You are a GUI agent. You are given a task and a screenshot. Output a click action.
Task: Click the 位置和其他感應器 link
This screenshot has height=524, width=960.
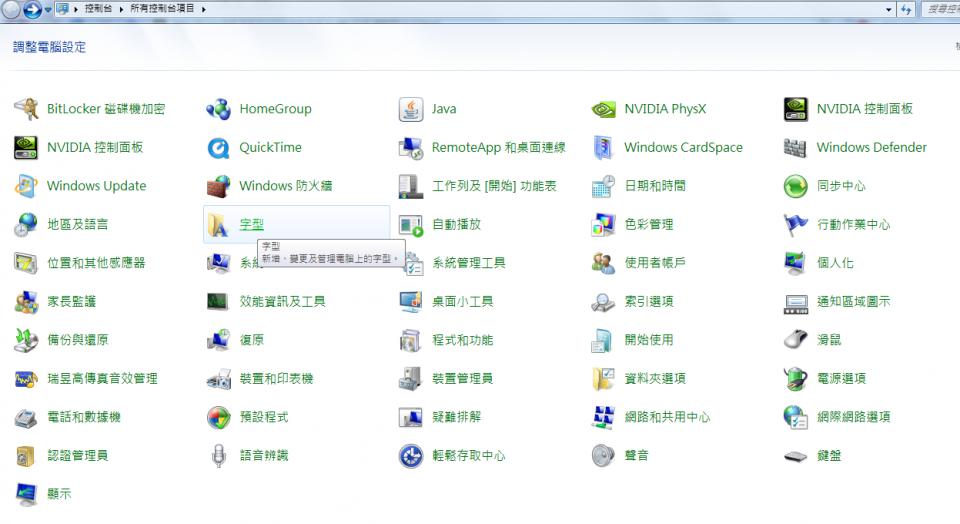pyautogui.click(x=96, y=263)
